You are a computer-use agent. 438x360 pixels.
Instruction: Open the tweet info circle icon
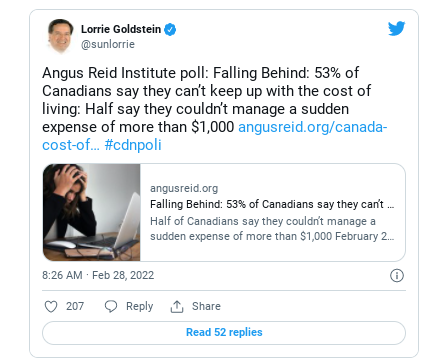click(x=397, y=275)
